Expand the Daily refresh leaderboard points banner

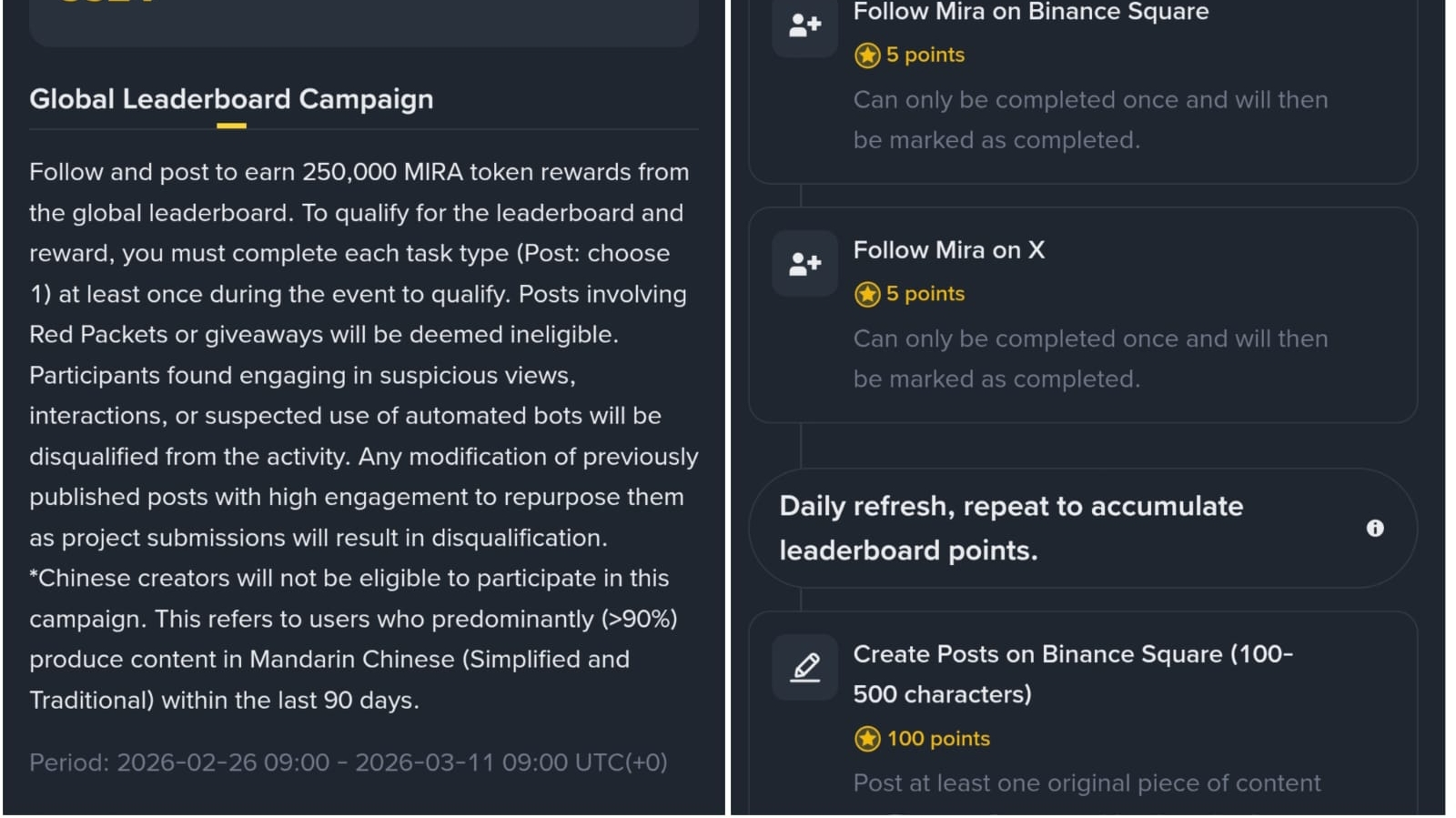[1010, 529]
